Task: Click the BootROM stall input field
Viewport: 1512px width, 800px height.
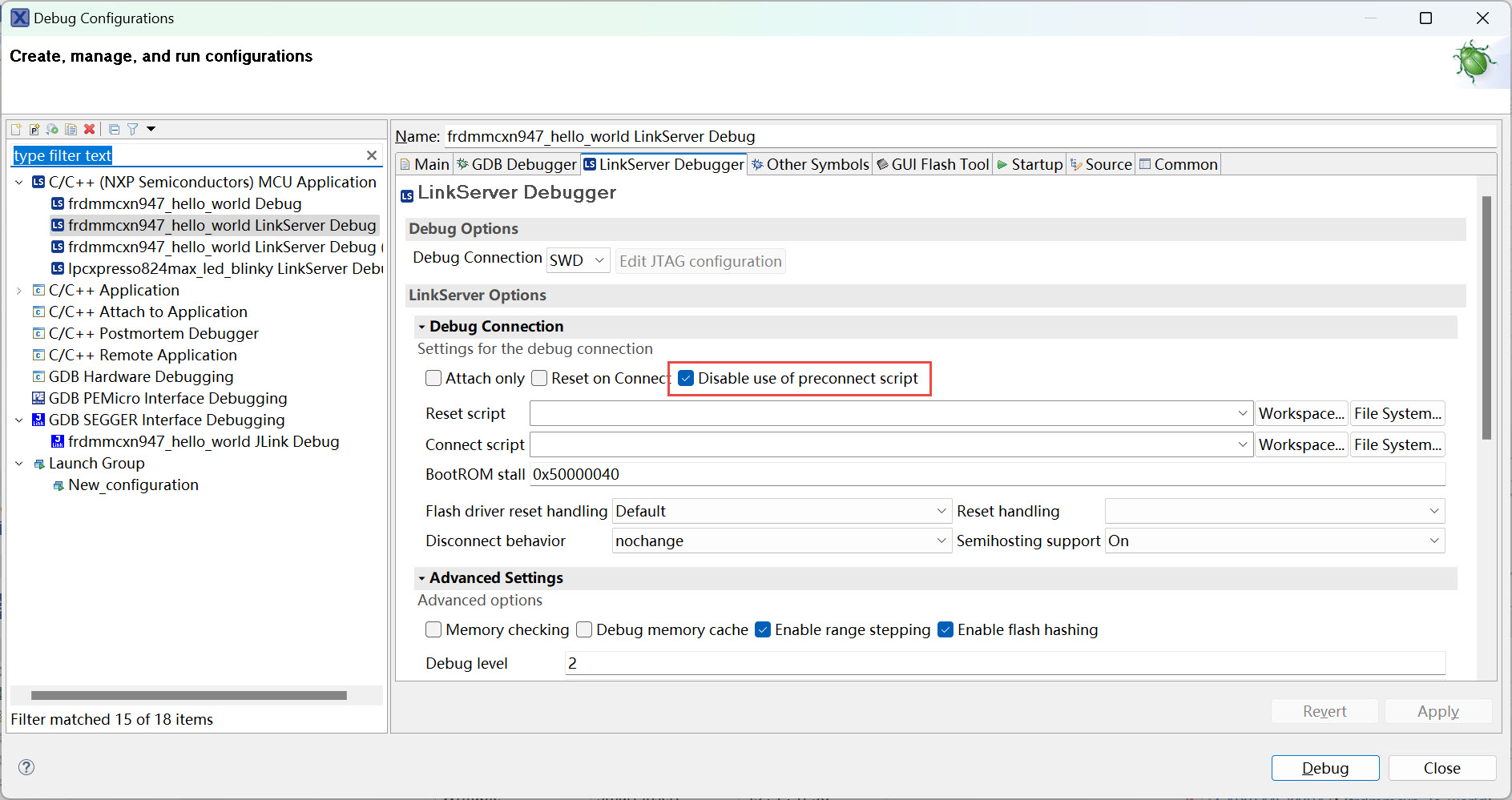Action: click(x=987, y=474)
